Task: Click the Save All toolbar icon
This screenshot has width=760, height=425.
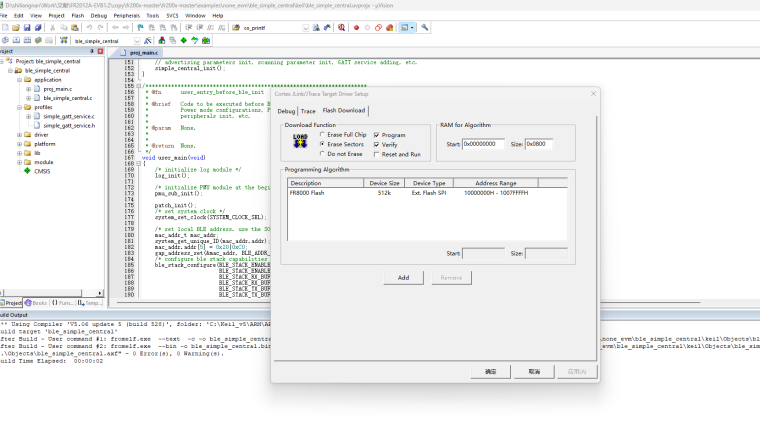Action: click(38, 28)
